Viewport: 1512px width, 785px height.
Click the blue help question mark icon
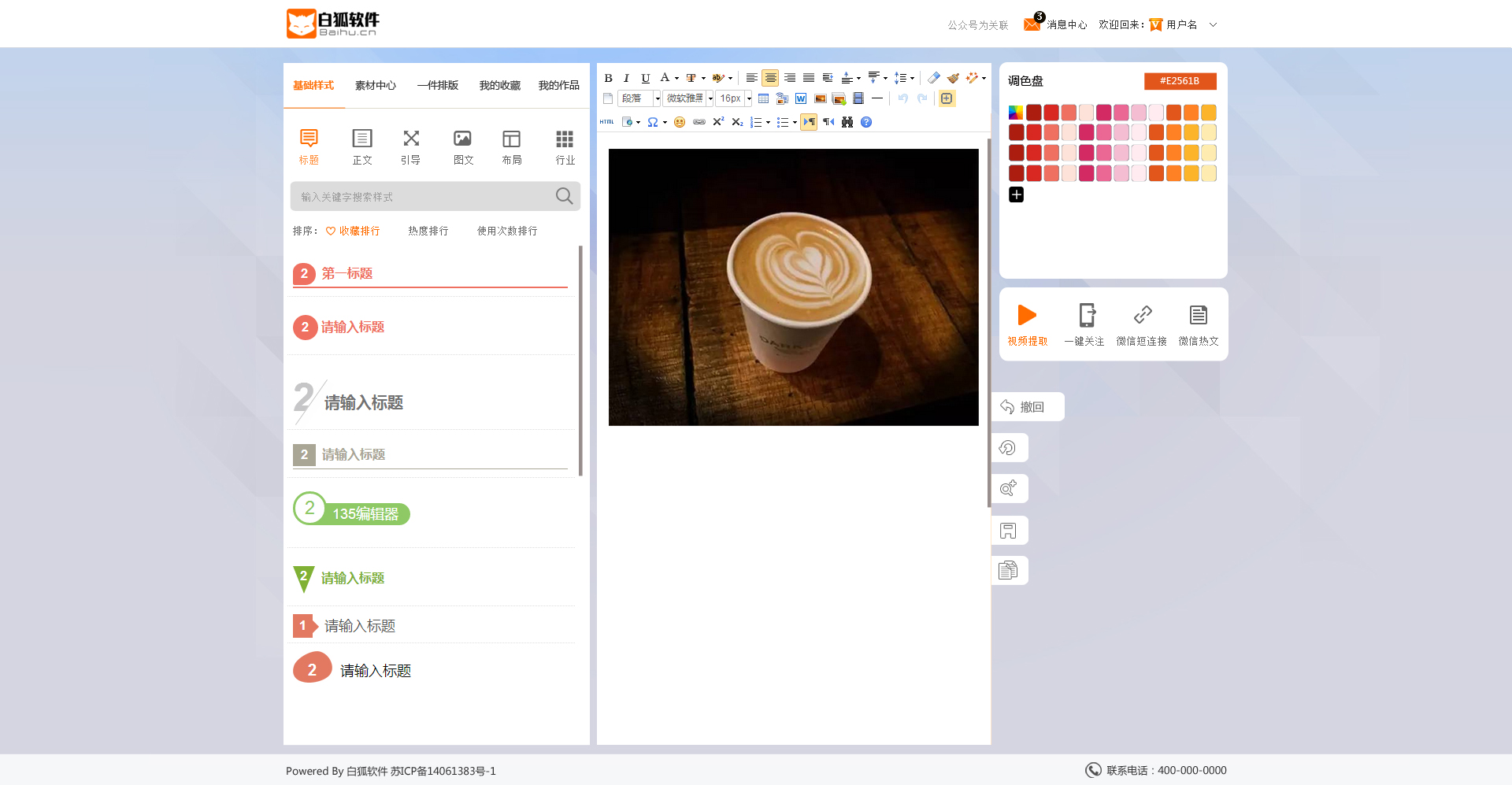point(866,122)
